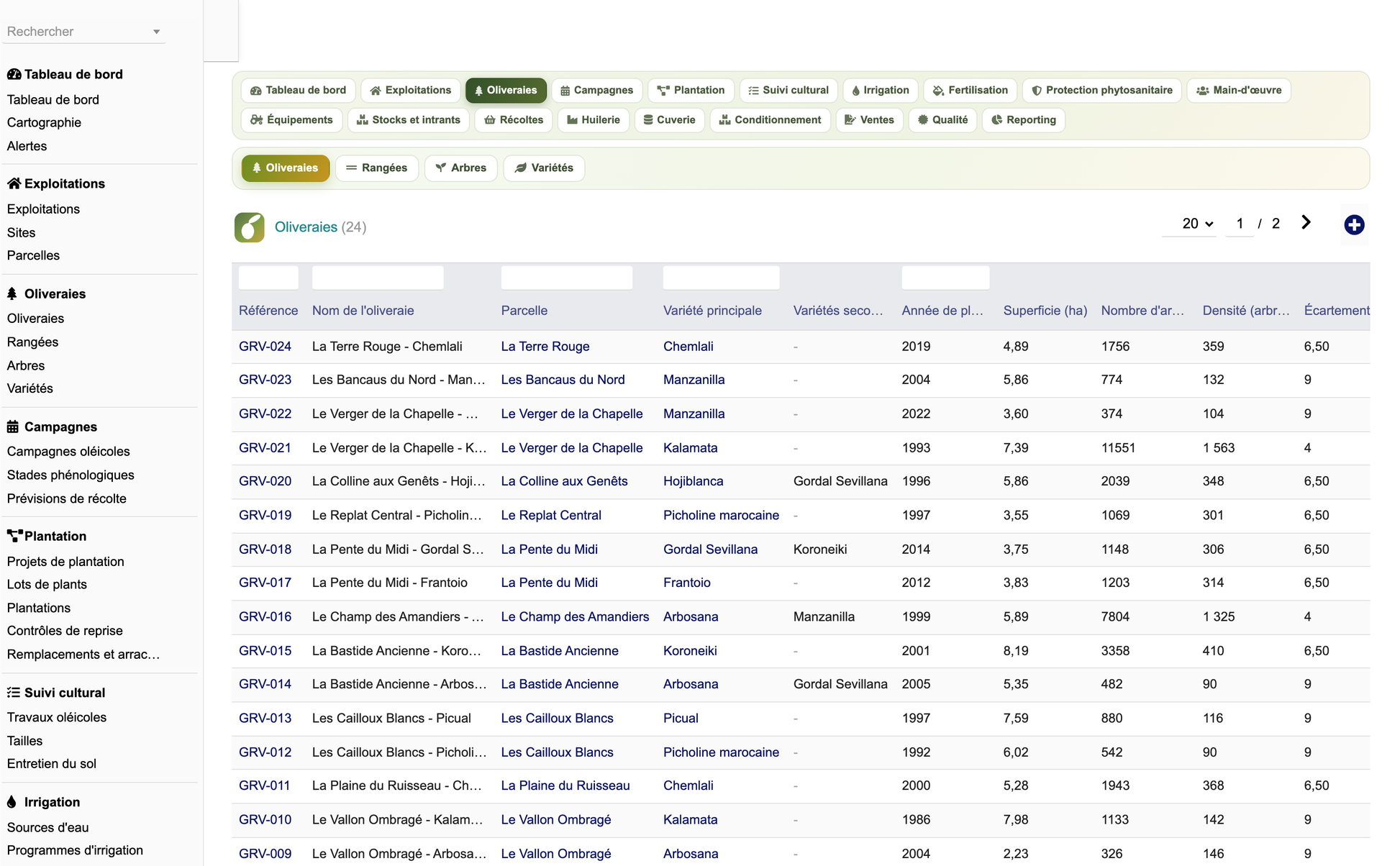Screen dimensions: 1400x866
Task: Open Sources d'eau in the sidebar
Action: pyautogui.click(x=48, y=828)
